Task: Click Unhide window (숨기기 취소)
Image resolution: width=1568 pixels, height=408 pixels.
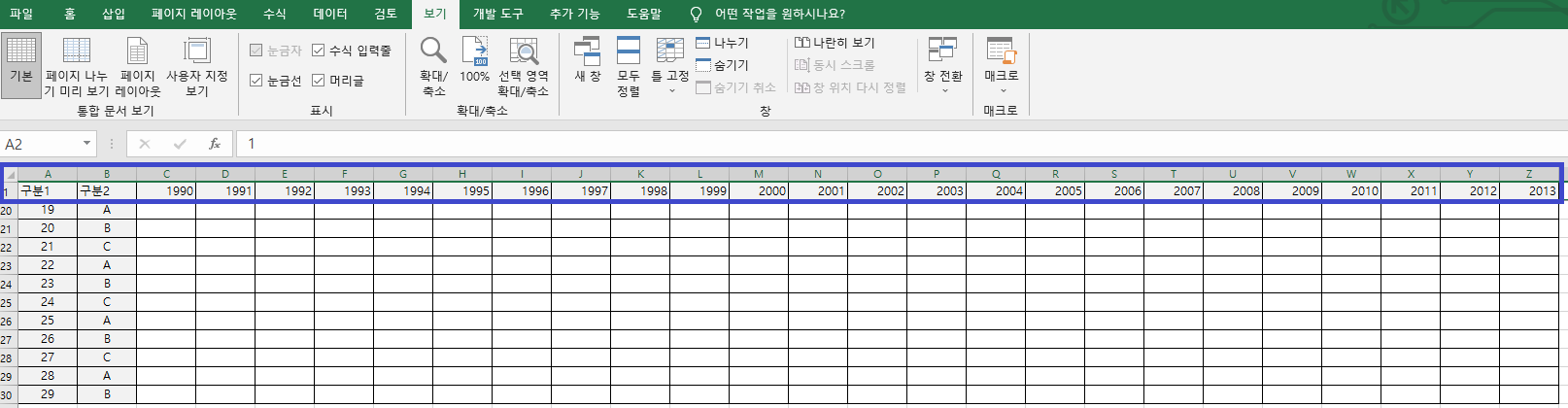Action: [735, 87]
